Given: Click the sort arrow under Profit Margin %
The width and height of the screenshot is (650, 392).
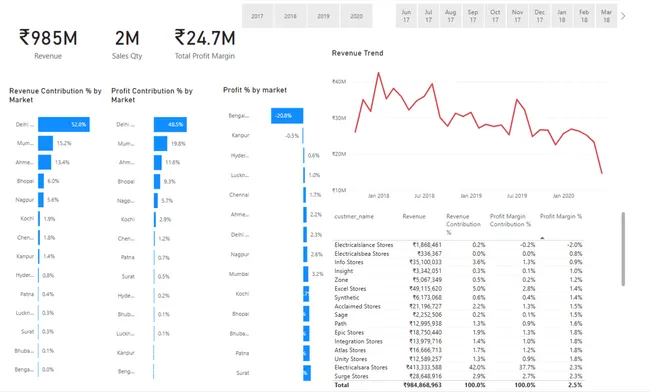Looking at the screenshot, I should point(542,238).
